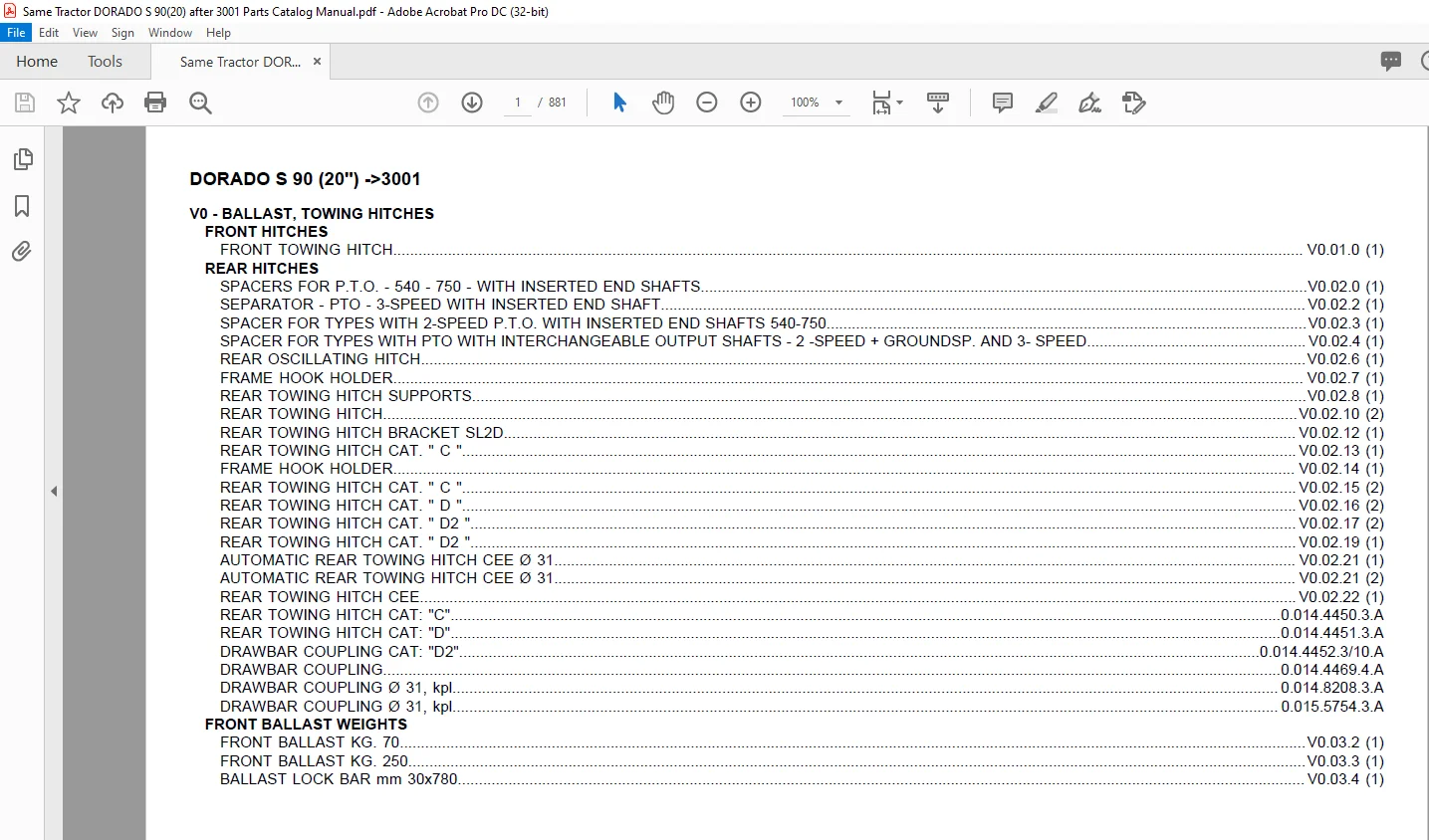Open the Help menu
The height and width of the screenshot is (840, 1429).
(x=218, y=33)
